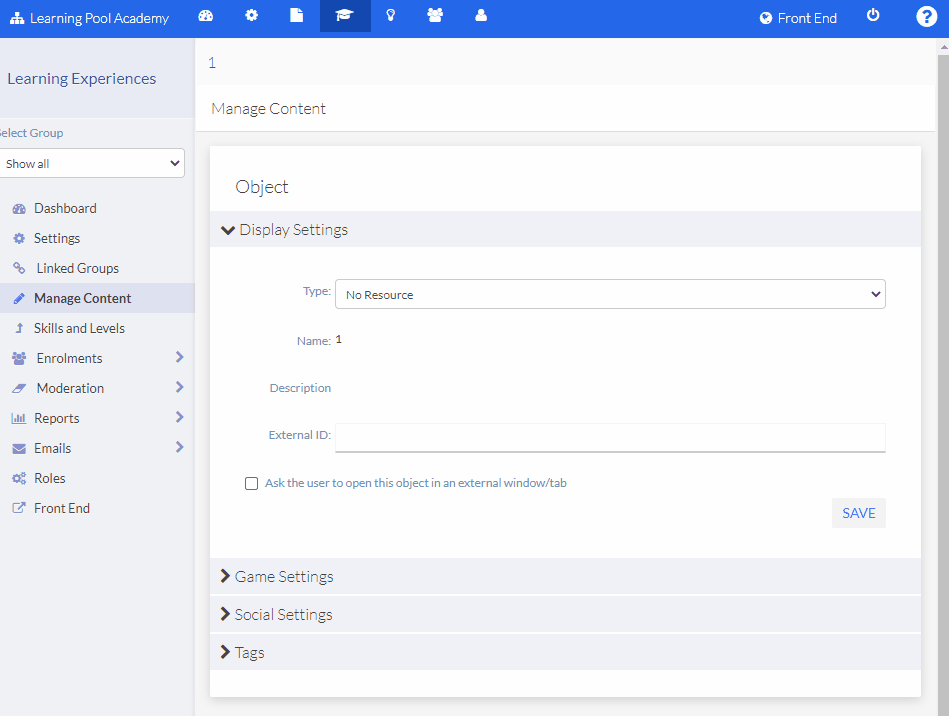The height and width of the screenshot is (716, 949).
Task: Open the single user profile icon
Action: click(480, 16)
